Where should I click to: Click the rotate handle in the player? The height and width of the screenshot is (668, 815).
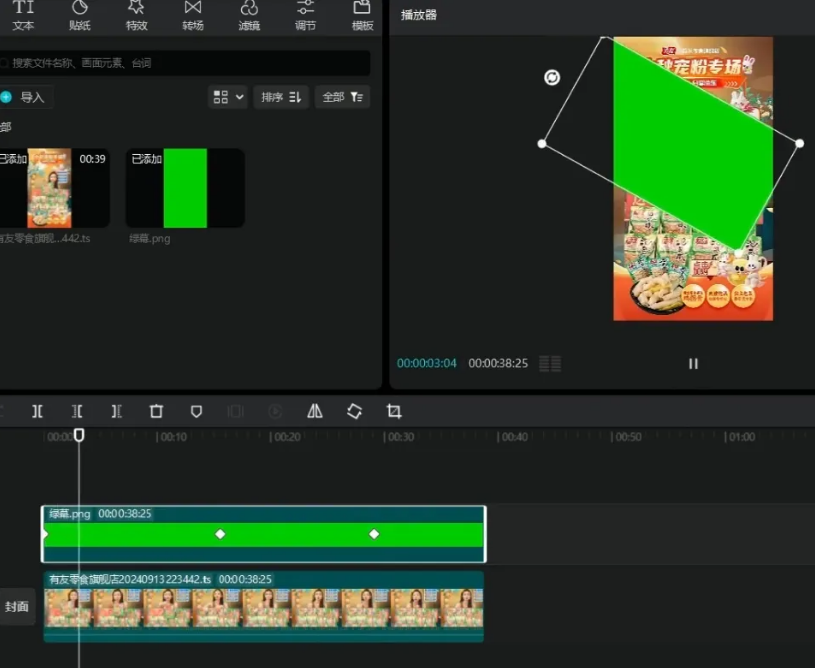click(552, 77)
